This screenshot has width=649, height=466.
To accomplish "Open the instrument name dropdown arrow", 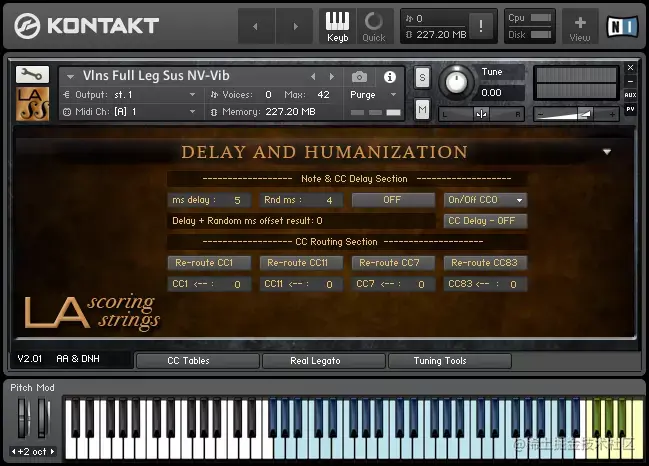I will 70,77.
